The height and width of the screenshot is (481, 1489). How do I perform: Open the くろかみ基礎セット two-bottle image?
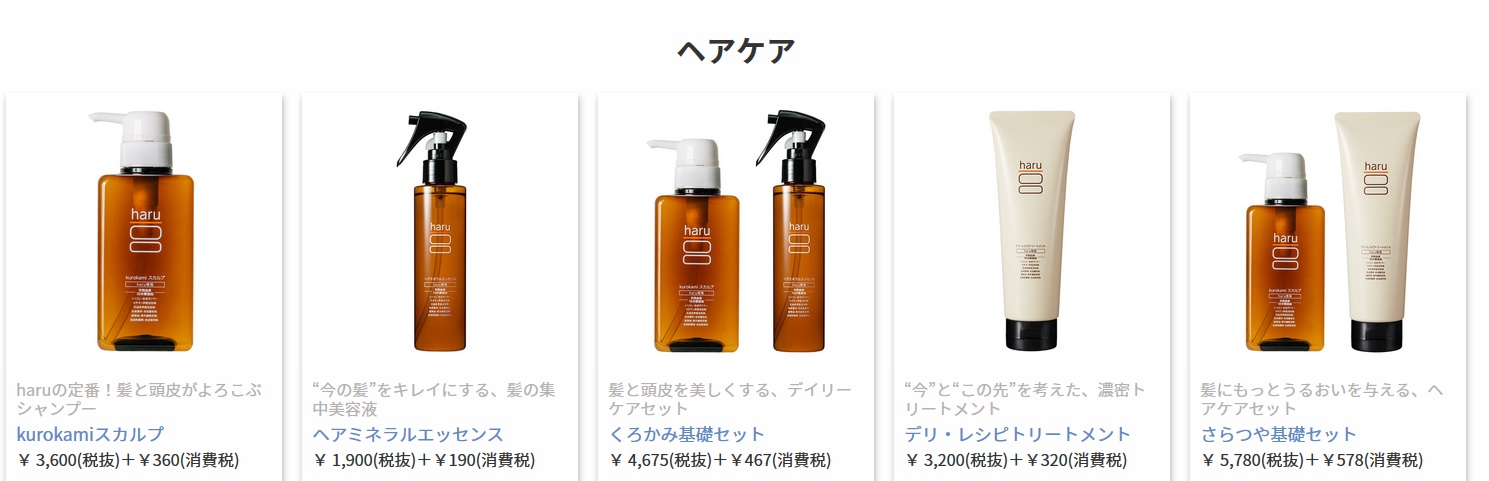736,231
